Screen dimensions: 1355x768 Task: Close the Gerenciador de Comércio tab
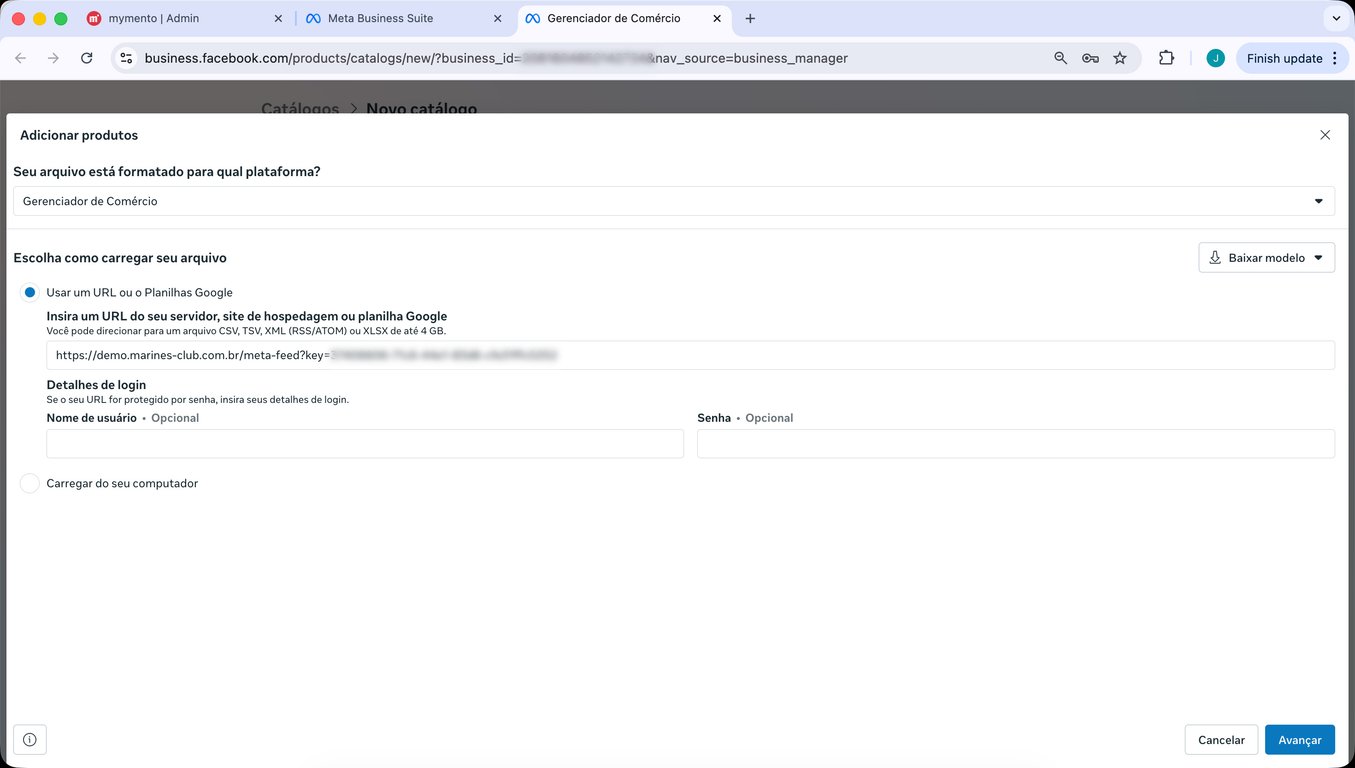(x=716, y=18)
